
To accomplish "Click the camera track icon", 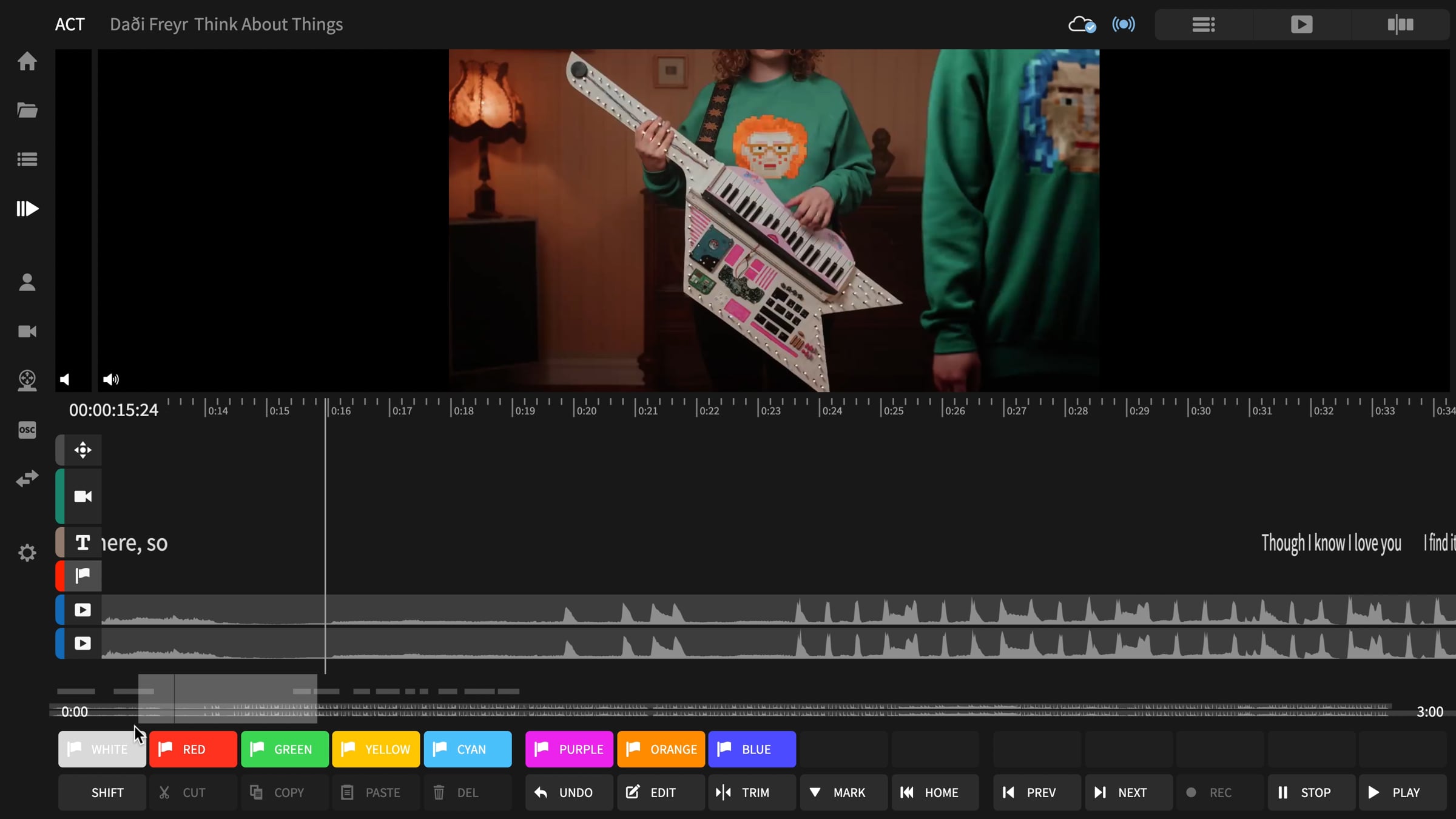I will tap(83, 496).
